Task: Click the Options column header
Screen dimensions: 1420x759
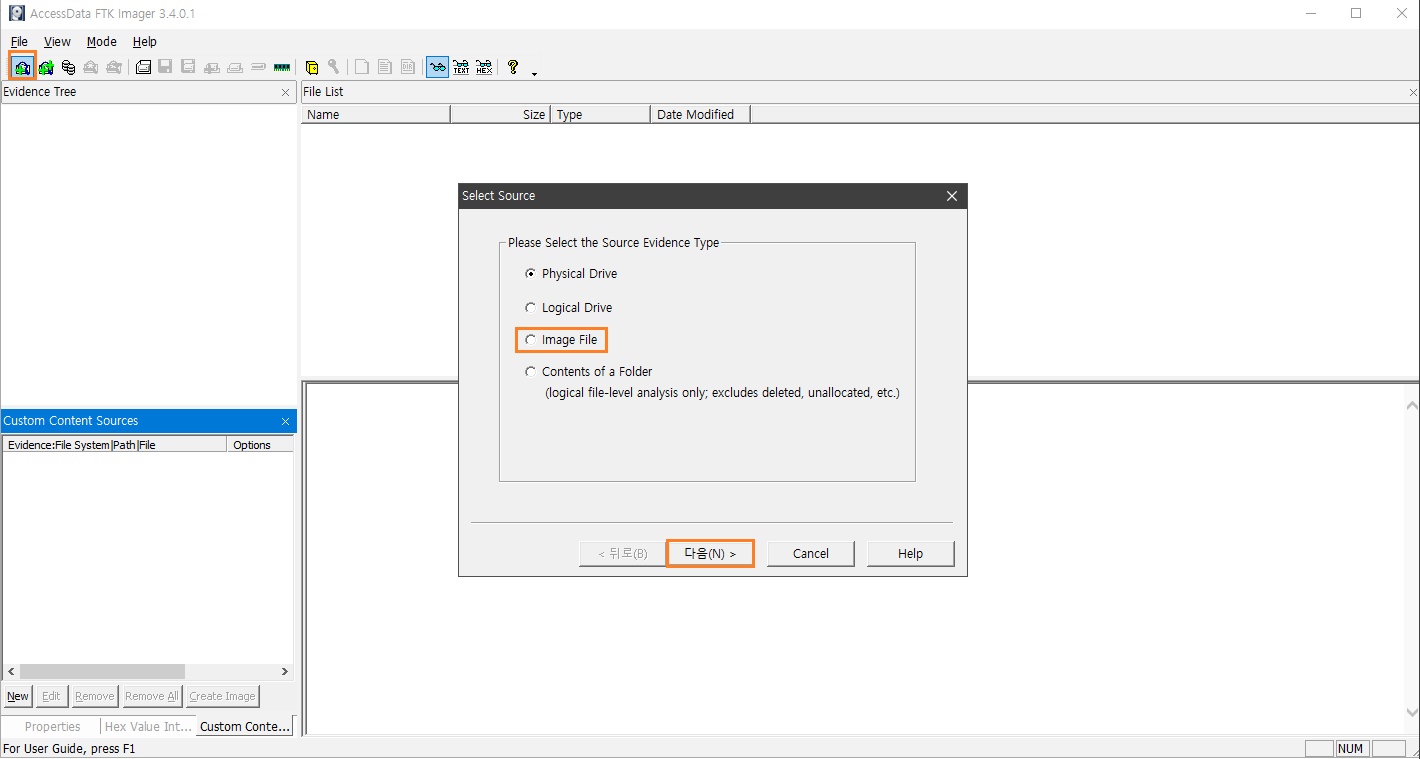Action: coord(260,445)
